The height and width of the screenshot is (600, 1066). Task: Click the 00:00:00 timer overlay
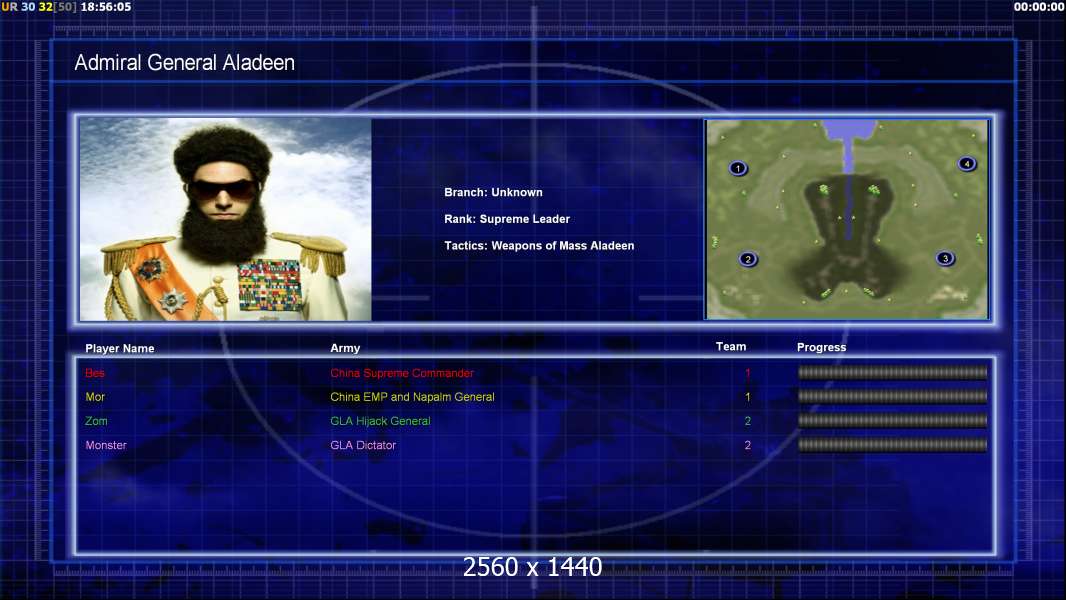(x=1039, y=7)
